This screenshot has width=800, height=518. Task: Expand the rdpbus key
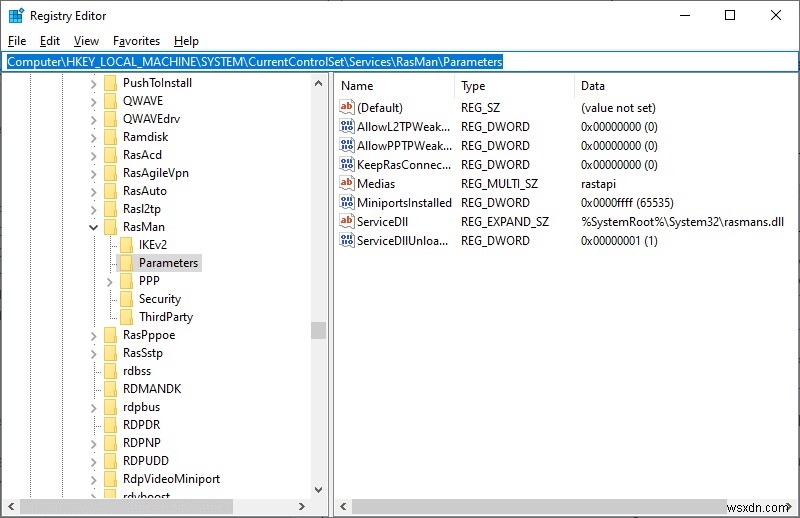pyautogui.click(x=93, y=408)
